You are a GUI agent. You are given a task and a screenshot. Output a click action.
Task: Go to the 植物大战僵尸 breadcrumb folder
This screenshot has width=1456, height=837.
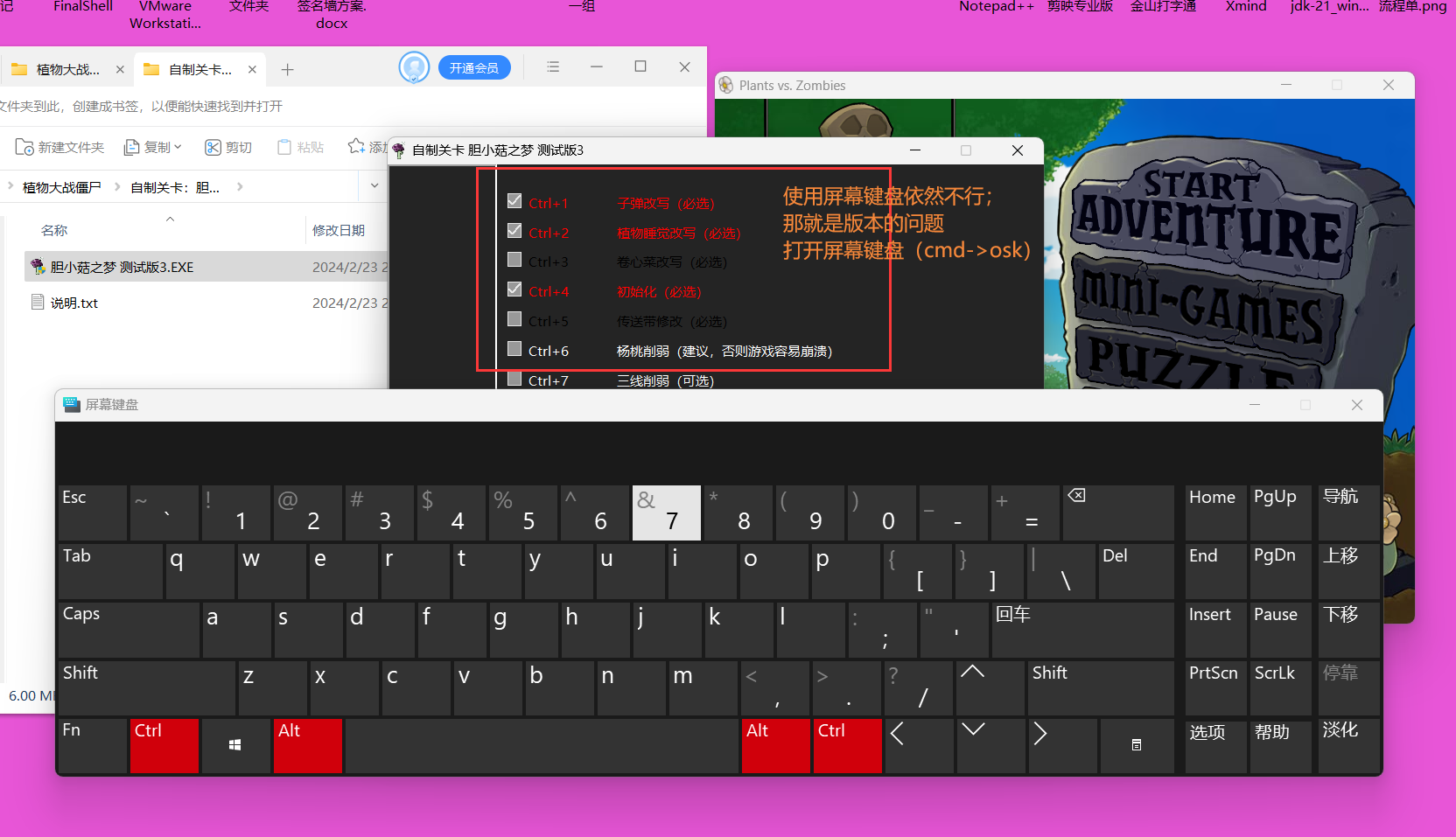click(62, 187)
